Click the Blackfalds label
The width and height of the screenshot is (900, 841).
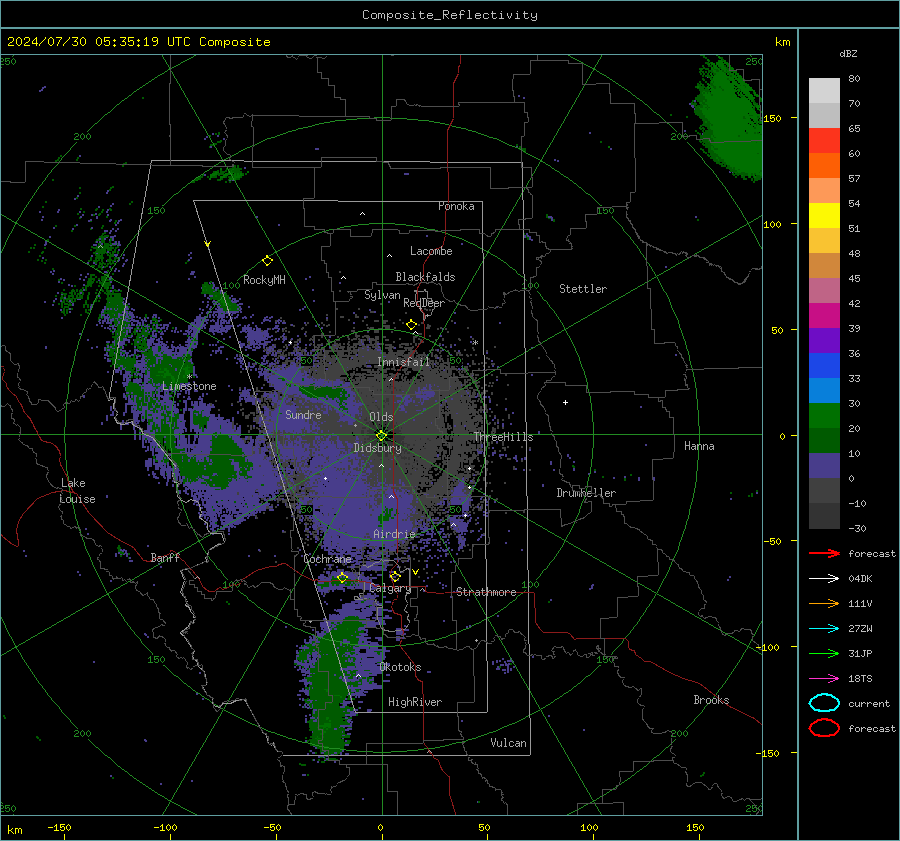425,277
